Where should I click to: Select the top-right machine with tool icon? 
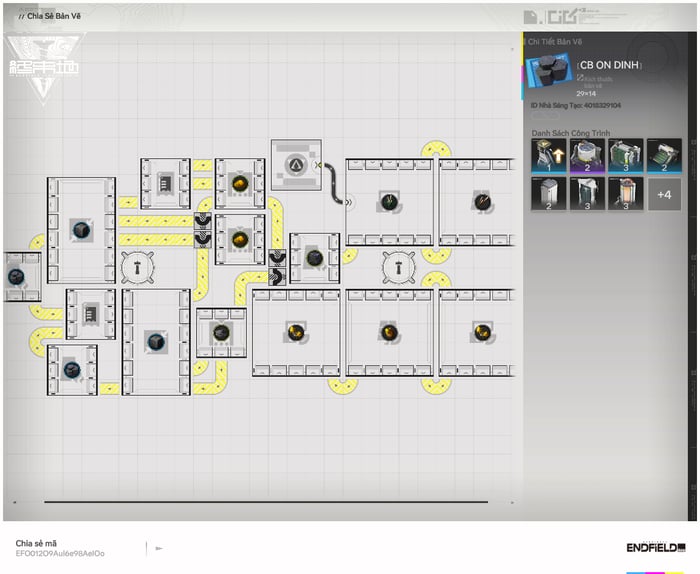(481, 202)
